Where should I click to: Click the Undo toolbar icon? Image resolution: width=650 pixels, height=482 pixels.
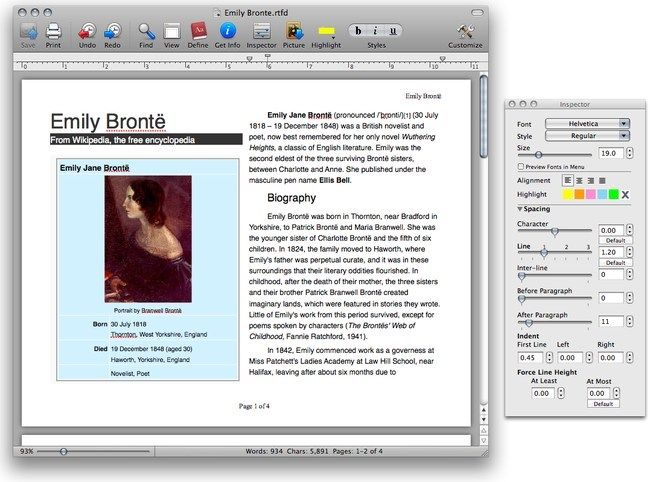click(87, 31)
